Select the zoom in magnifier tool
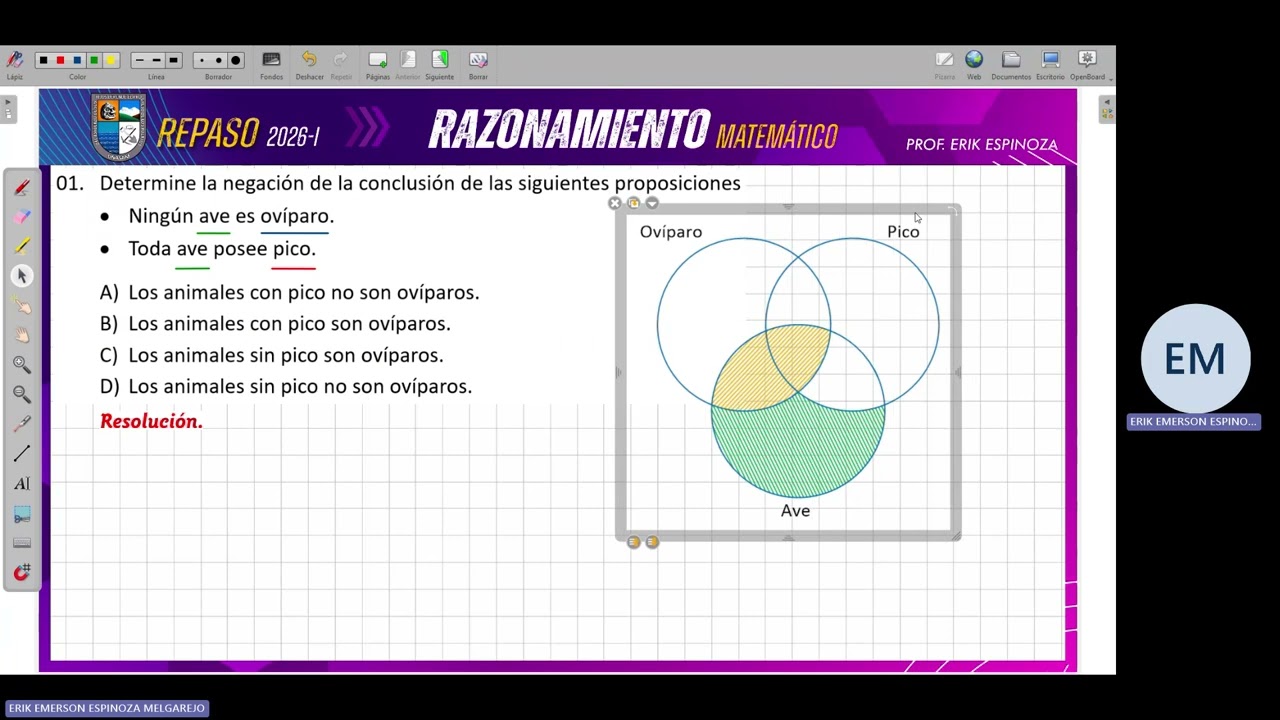Viewport: 1280px width, 720px height. pos(22,365)
